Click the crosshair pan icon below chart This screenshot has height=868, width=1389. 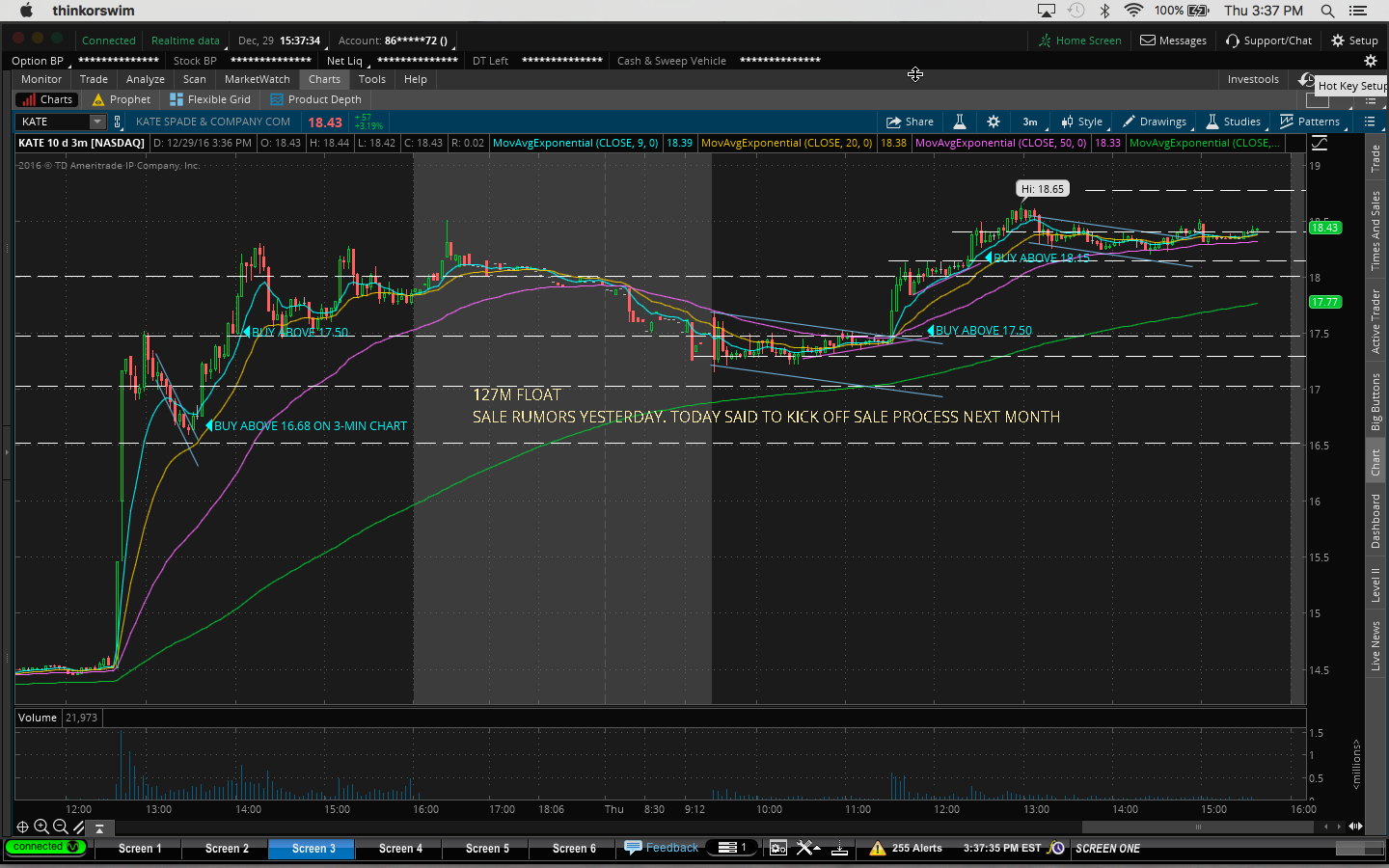22,827
